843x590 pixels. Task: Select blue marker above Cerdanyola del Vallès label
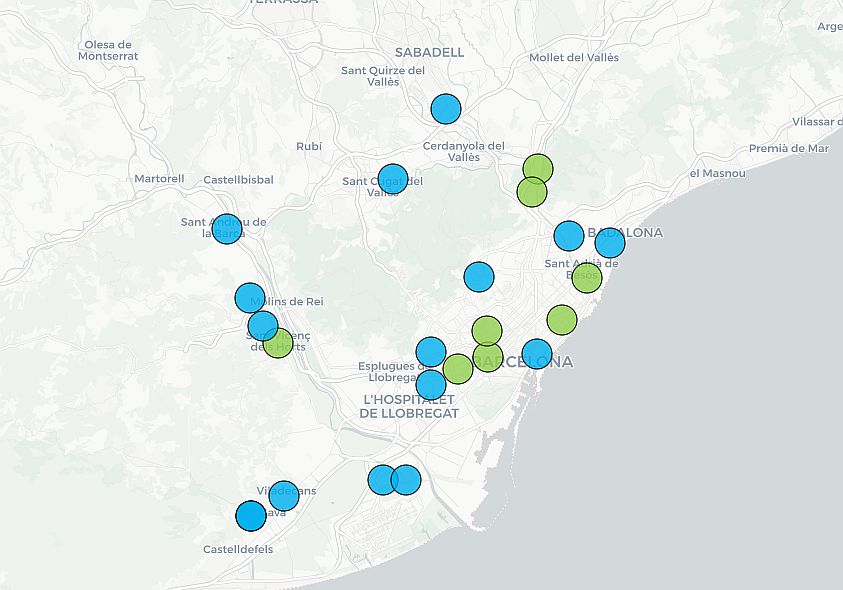(446, 108)
